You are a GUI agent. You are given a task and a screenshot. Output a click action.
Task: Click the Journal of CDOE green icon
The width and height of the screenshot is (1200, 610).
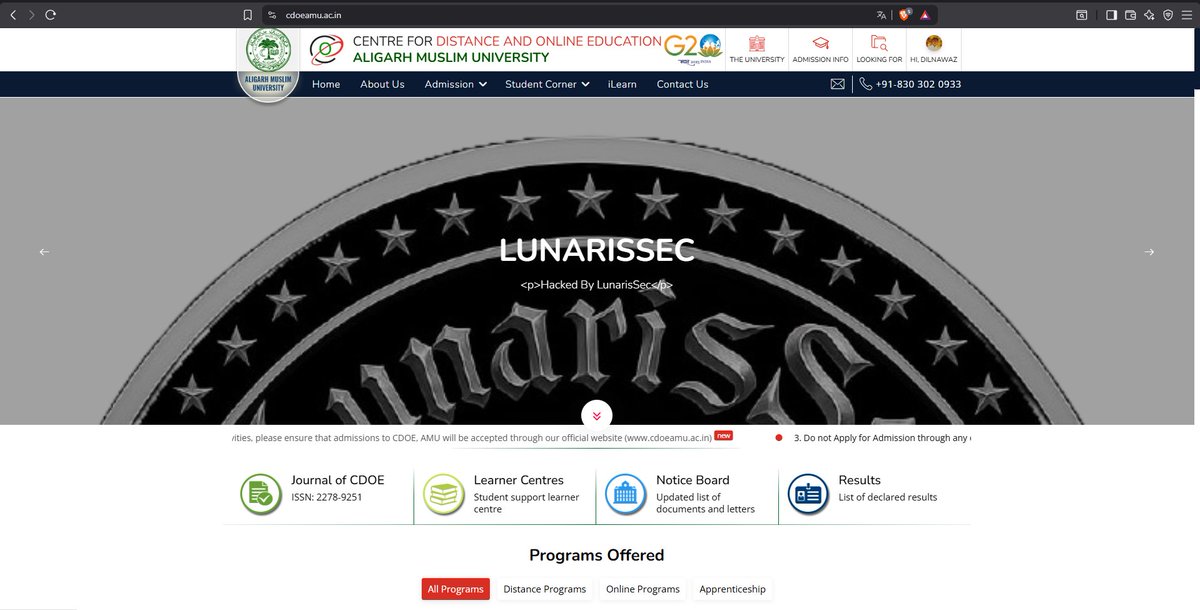coord(261,495)
